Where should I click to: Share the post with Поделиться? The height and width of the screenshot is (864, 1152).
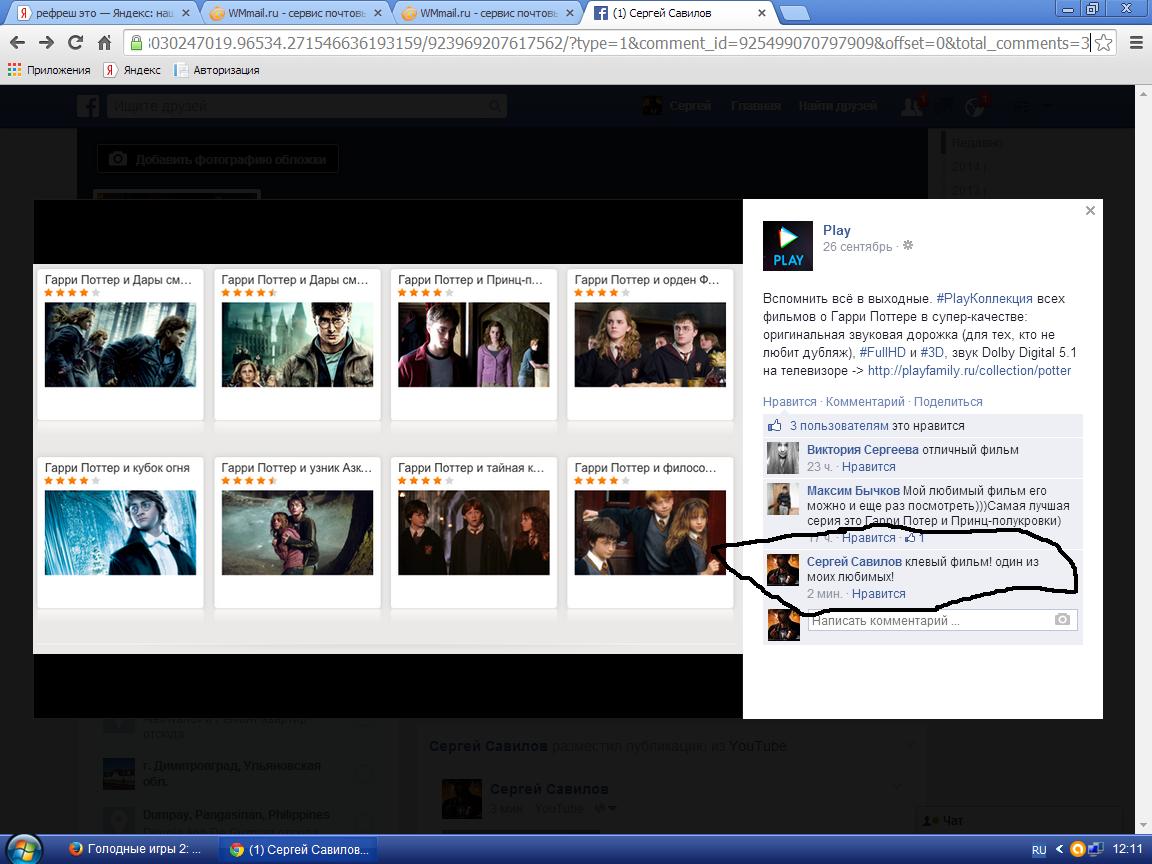948,402
